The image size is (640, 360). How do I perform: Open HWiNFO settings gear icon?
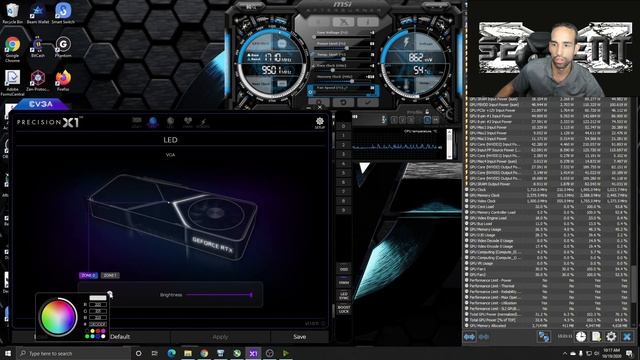tap(611, 337)
